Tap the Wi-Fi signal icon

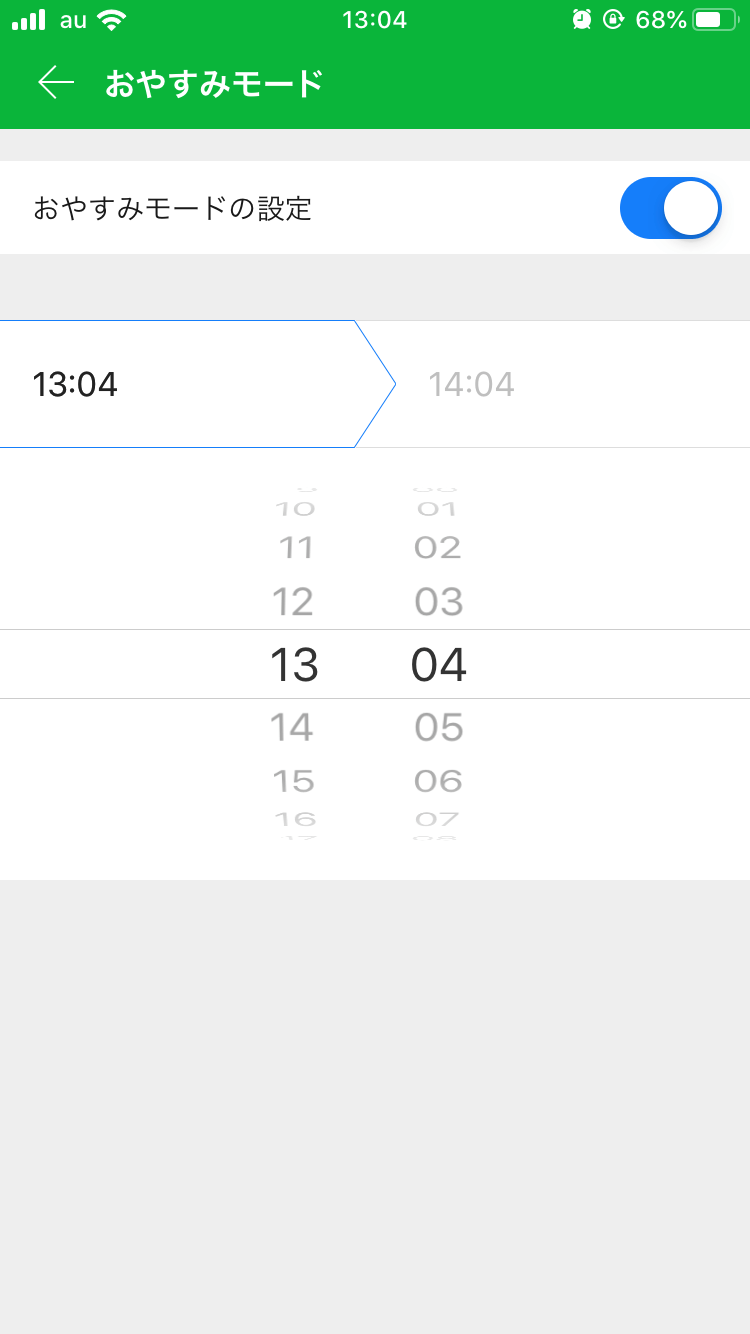[112, 19]
